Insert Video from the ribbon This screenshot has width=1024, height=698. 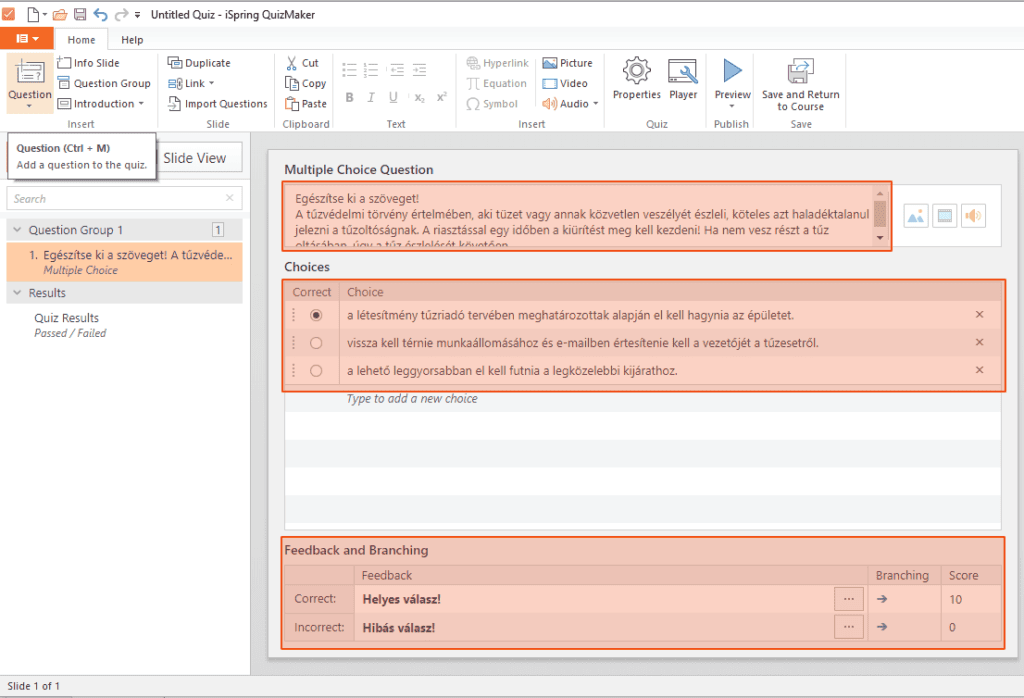tap(565, 84)
